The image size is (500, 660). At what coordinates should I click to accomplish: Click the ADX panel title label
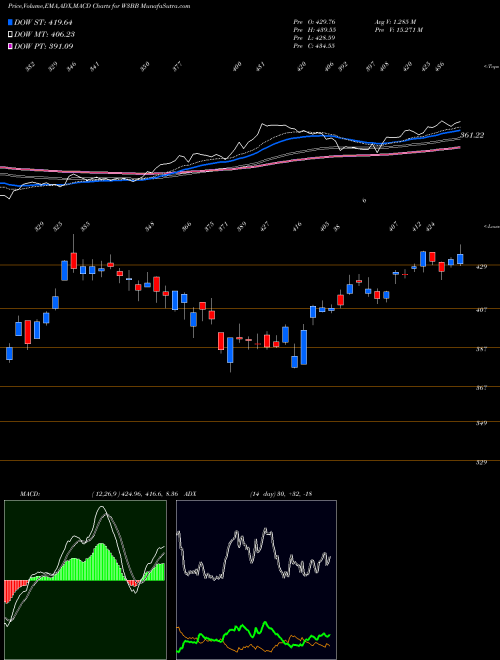[189, 494]
